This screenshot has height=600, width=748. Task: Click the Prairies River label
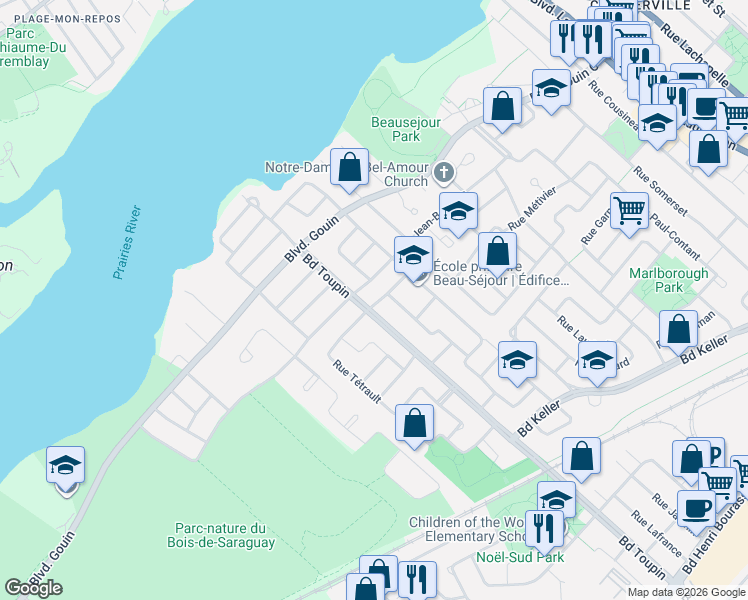(x=127, y=242)
